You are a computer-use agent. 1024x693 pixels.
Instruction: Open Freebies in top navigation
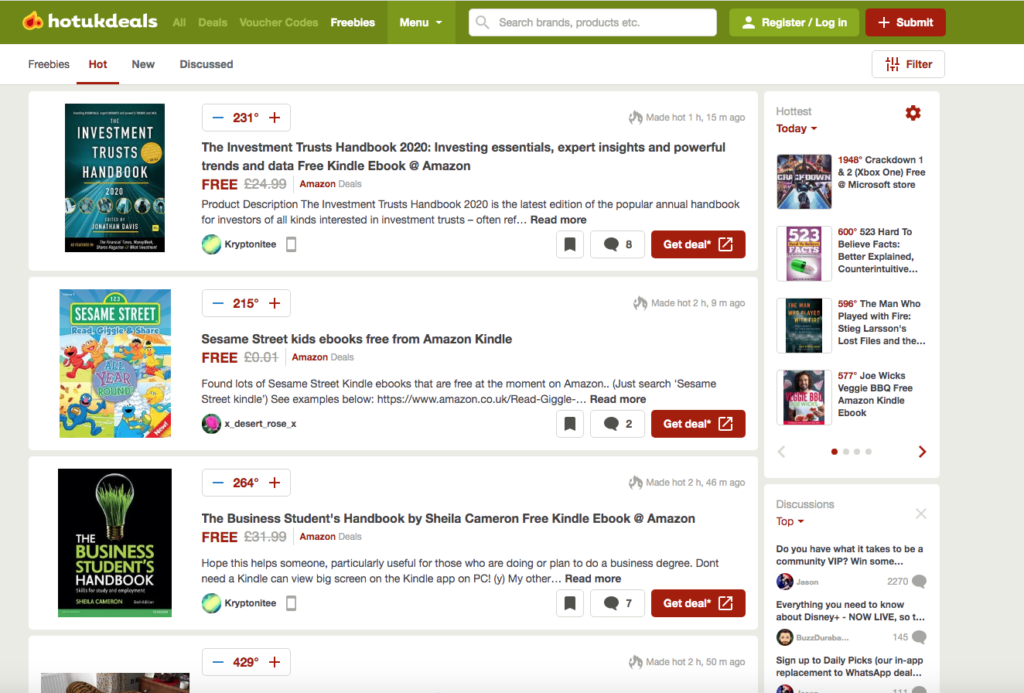coord(353,22)
